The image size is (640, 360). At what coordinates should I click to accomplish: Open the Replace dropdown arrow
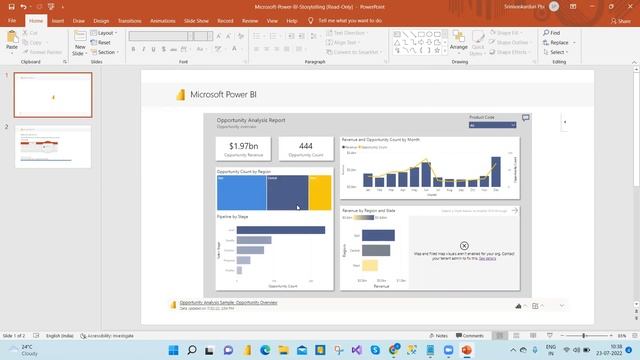point(574,42)
